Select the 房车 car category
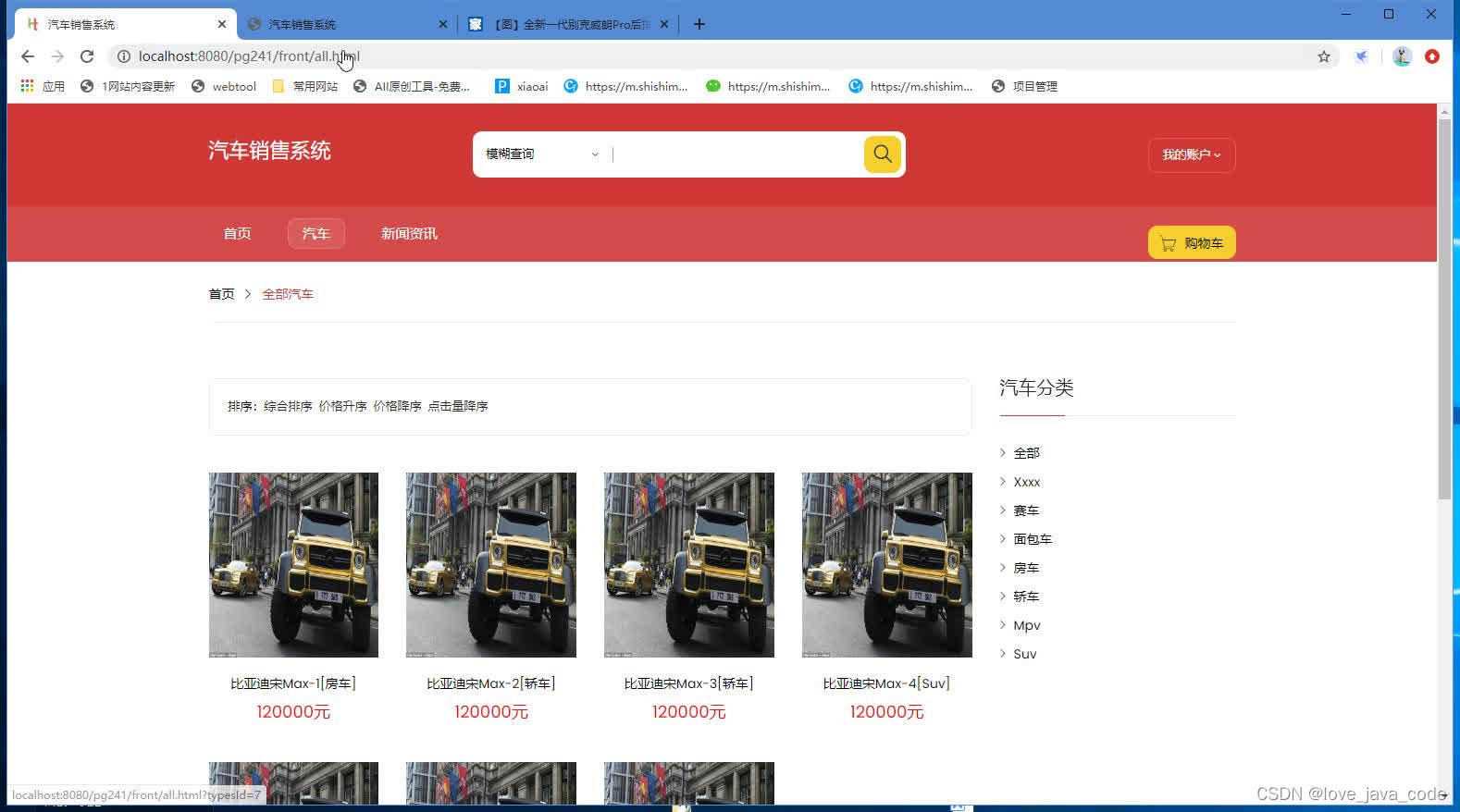Image resolution: width=1460 pixels, height=812 pixels. click(1026, 568)
